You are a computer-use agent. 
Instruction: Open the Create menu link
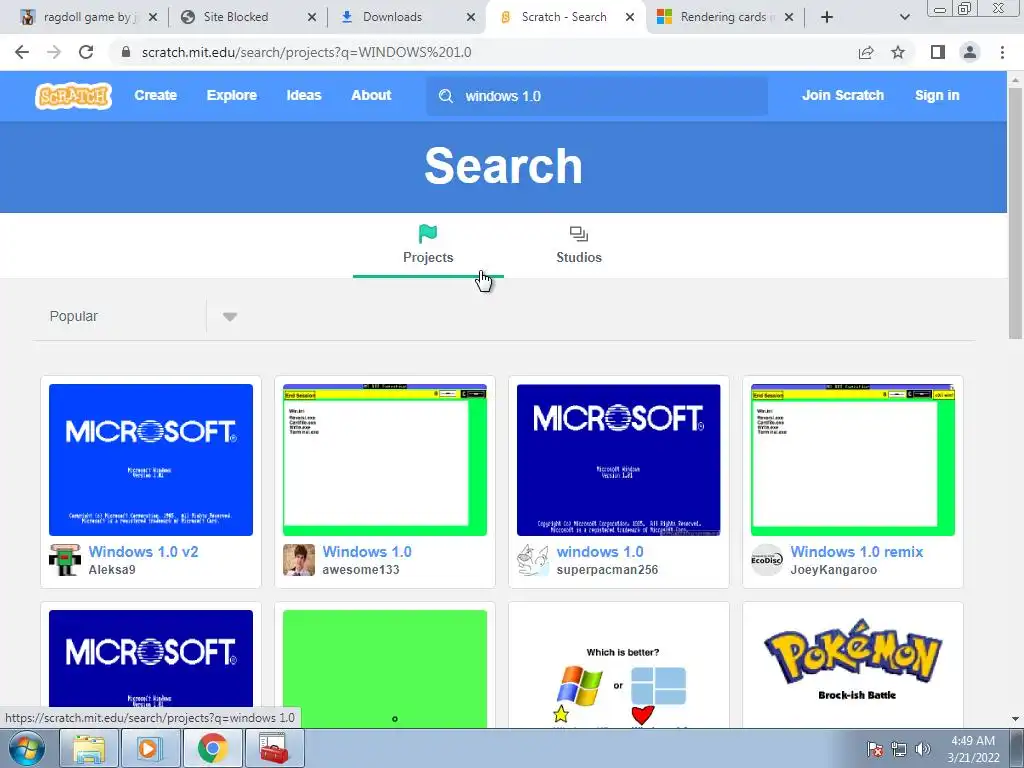[x=155, y=95]
